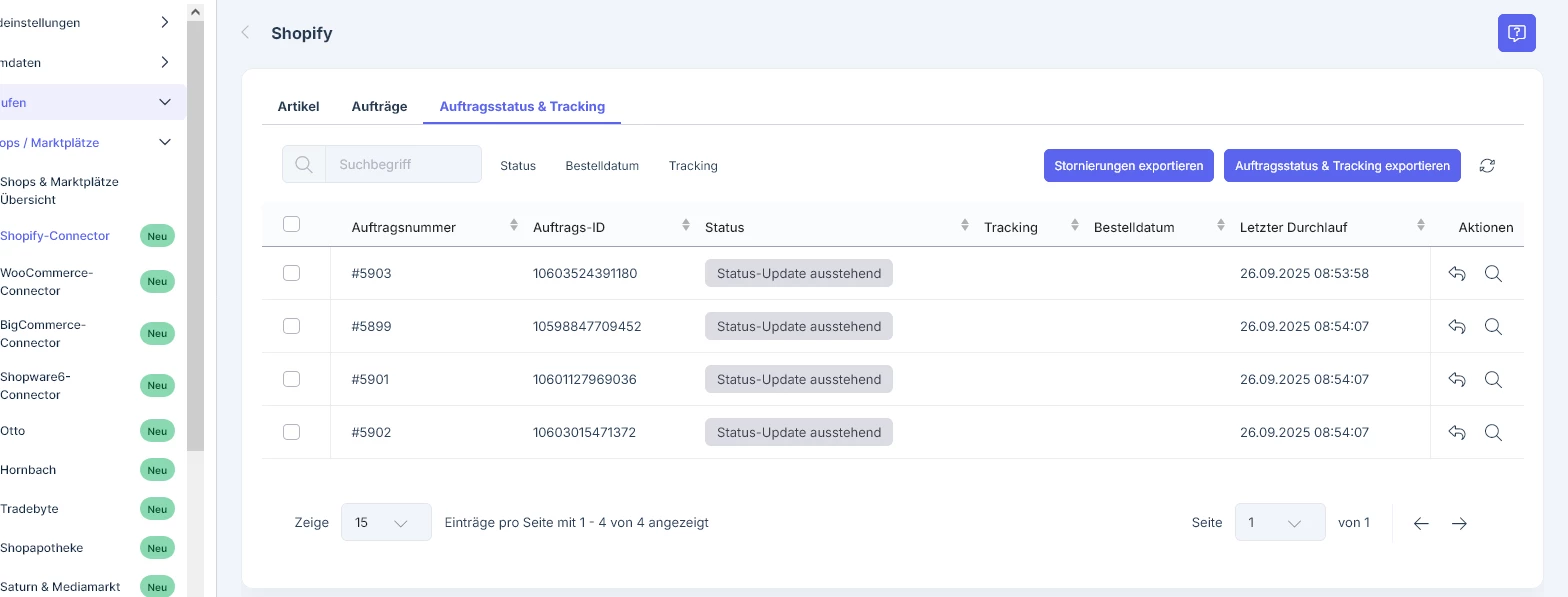The image size is (1568, 597).
Task: Go to previous page with left arrow
Action: 1421,523
